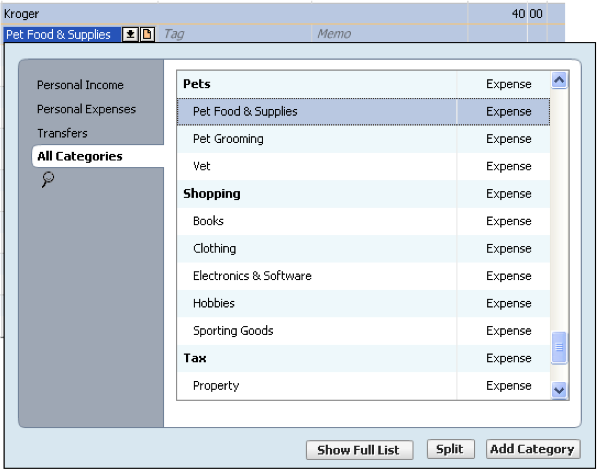Click the Memo field in register
Image resolution: width=598 pixels, height=470 pixels.
(389, 34)
